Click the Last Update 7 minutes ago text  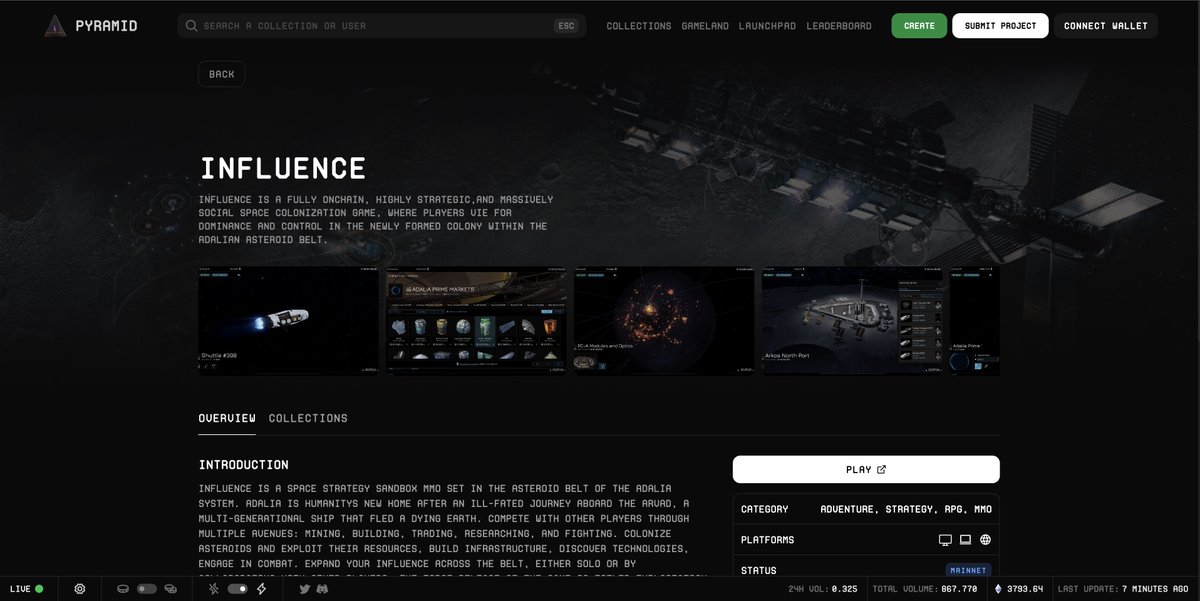coord(1123,589)
